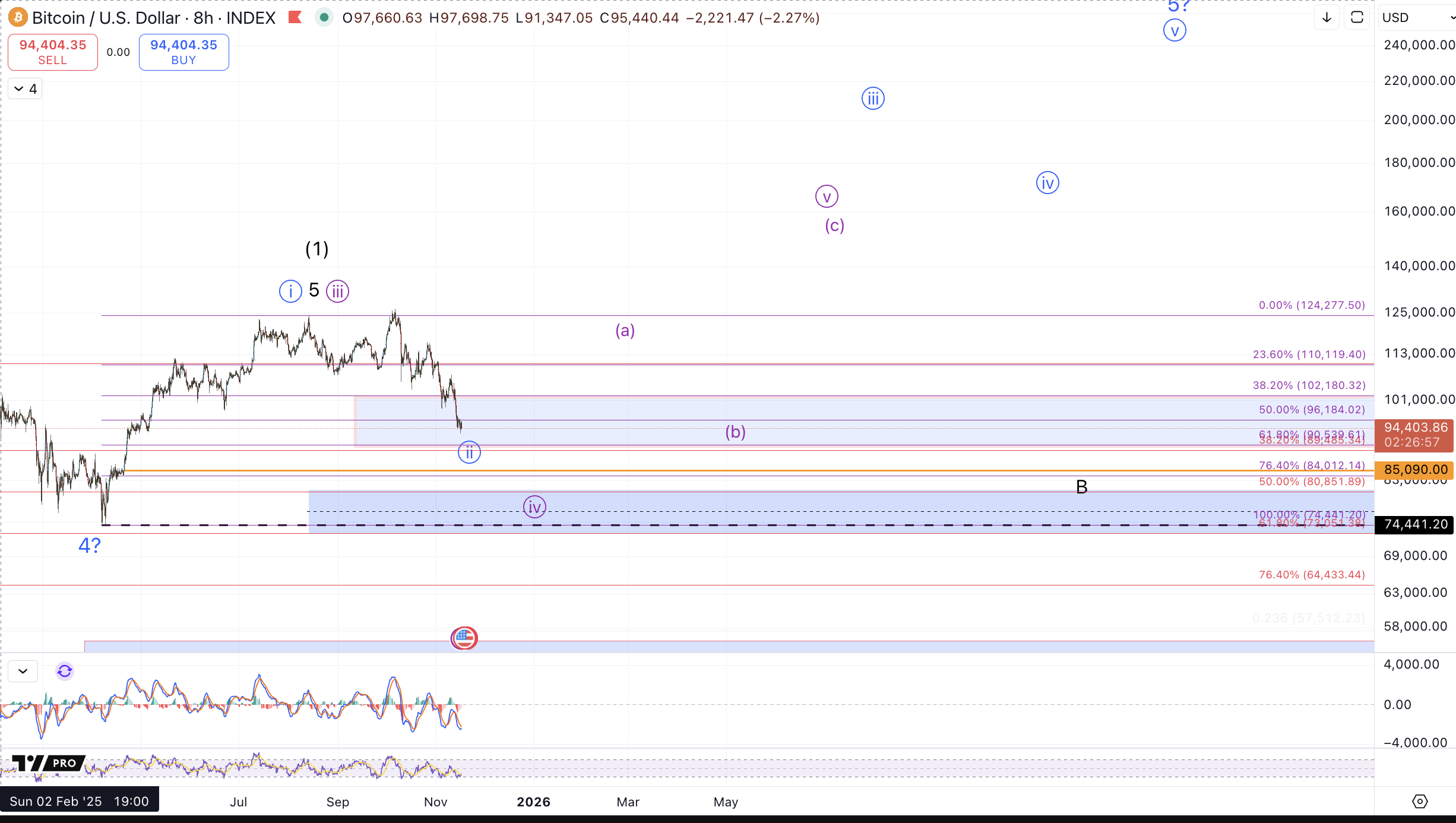Image resolution: width=1456 pixels, height=823 pixels.
Task: Click the down-arrow button at top right
Action: [x=1327, y=18]
